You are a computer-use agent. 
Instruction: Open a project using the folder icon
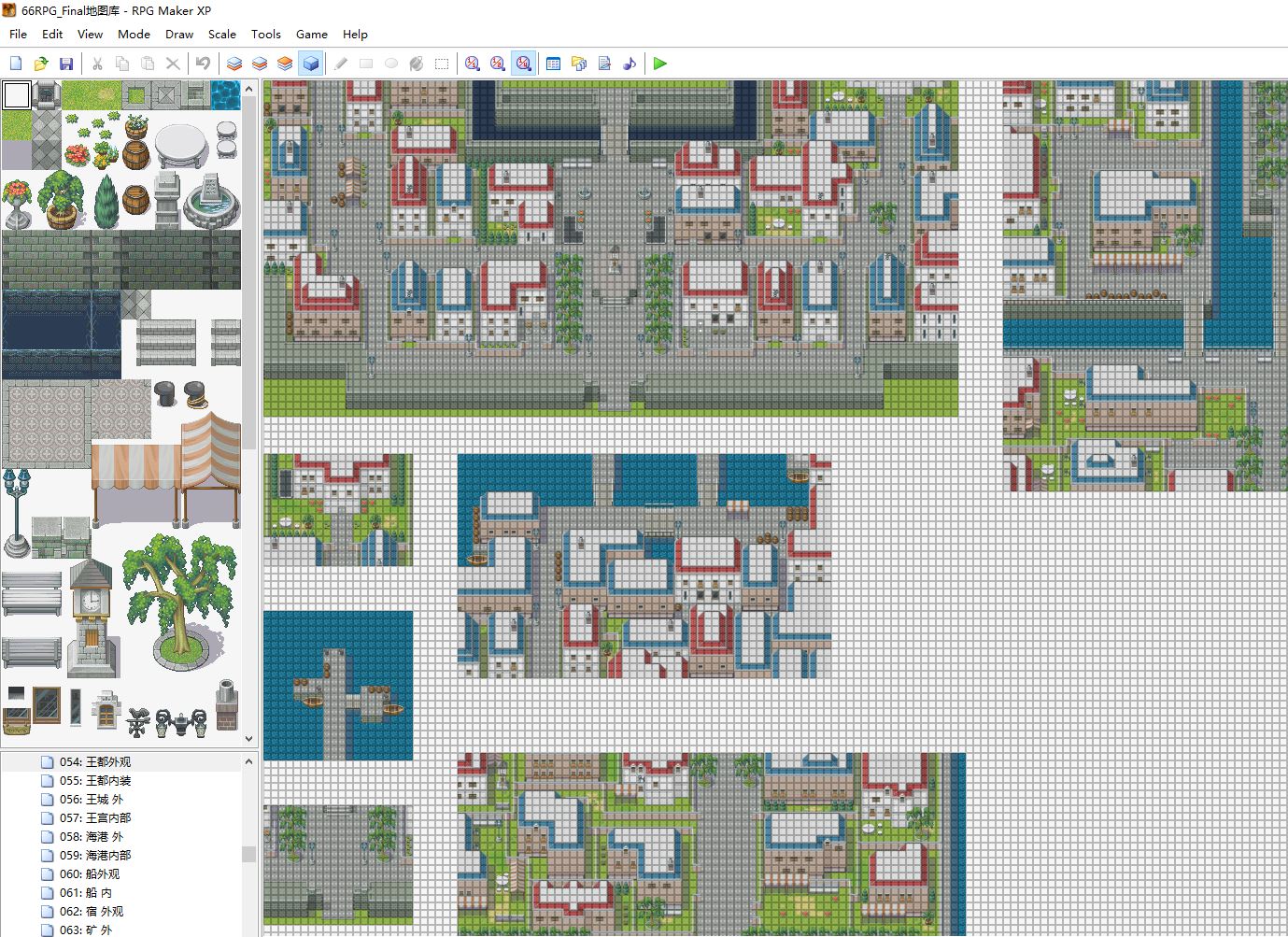41,64
